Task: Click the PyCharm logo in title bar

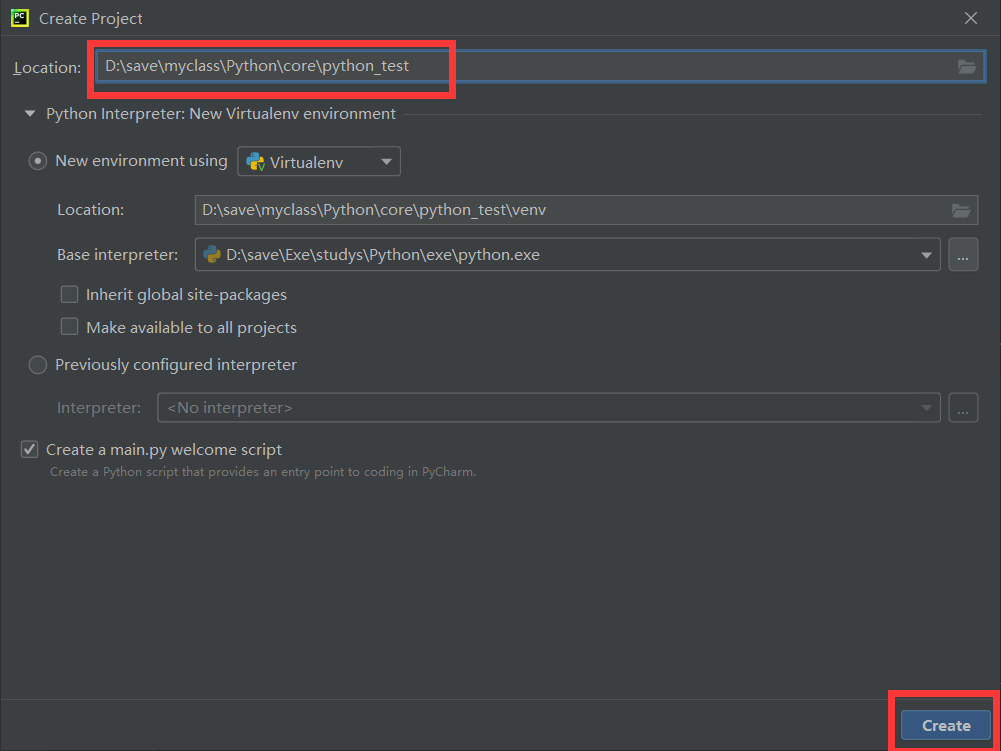Action: click(20, 18)
